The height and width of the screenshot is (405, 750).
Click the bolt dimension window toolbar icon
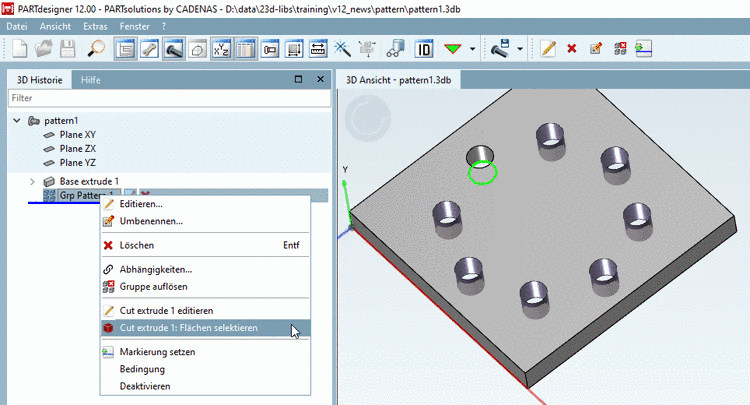pos(270,49)
